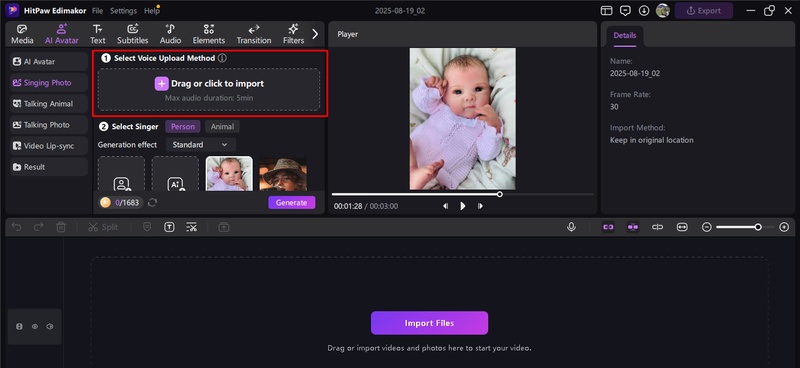Click the Drag or click to import area
Viewport: 800px width, 368px height.
(x=209, y=90)
